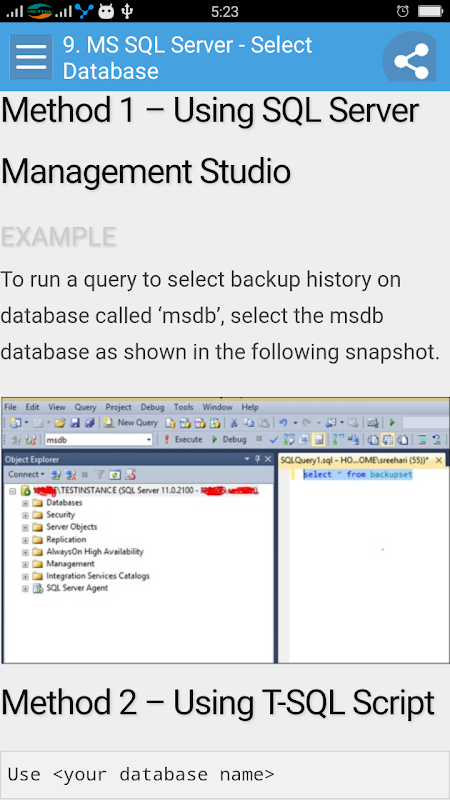Select SQL Server Agent tree item
The height and width of the screenshot is (800, 450).
[x=77, y=588]
